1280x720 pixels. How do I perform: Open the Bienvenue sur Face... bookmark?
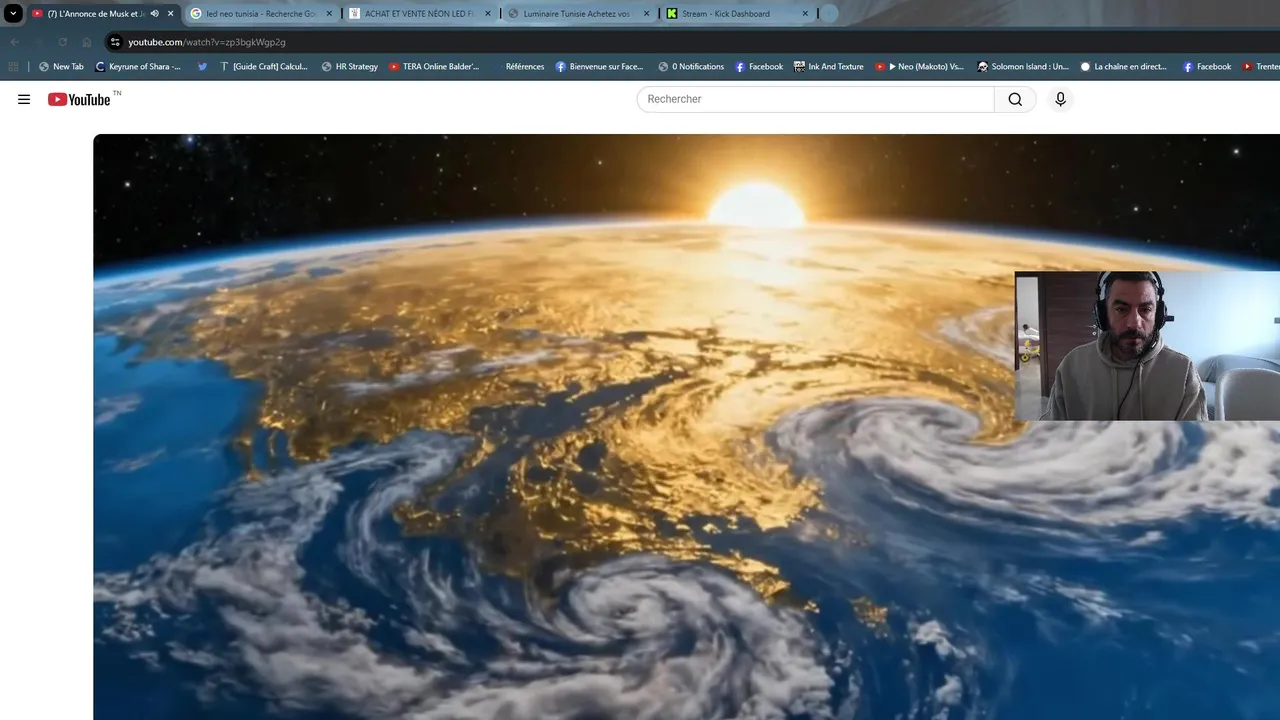(599, 67)
